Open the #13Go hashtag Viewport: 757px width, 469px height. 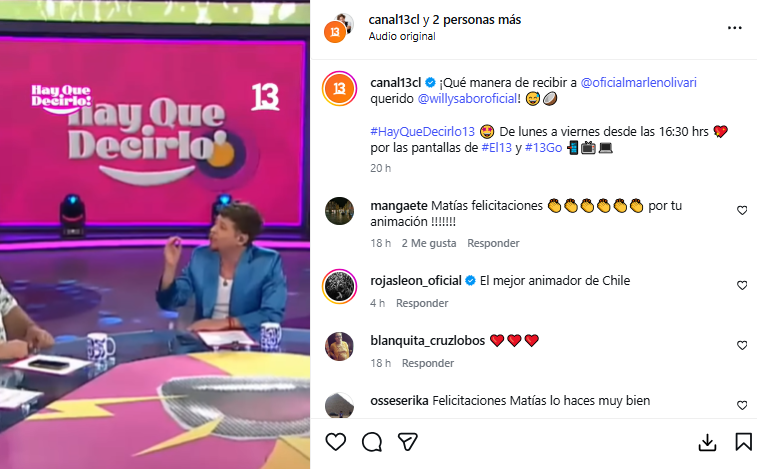pos(544,148)
